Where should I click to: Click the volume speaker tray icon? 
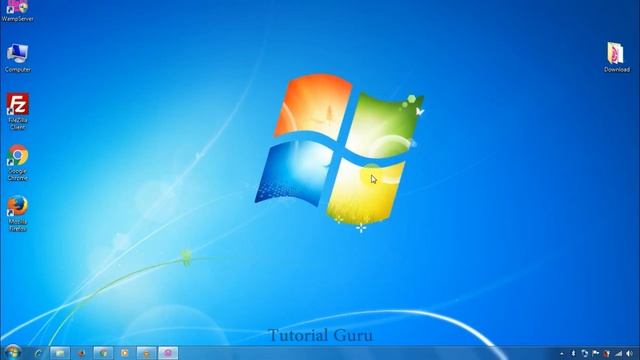pos(630,353)
